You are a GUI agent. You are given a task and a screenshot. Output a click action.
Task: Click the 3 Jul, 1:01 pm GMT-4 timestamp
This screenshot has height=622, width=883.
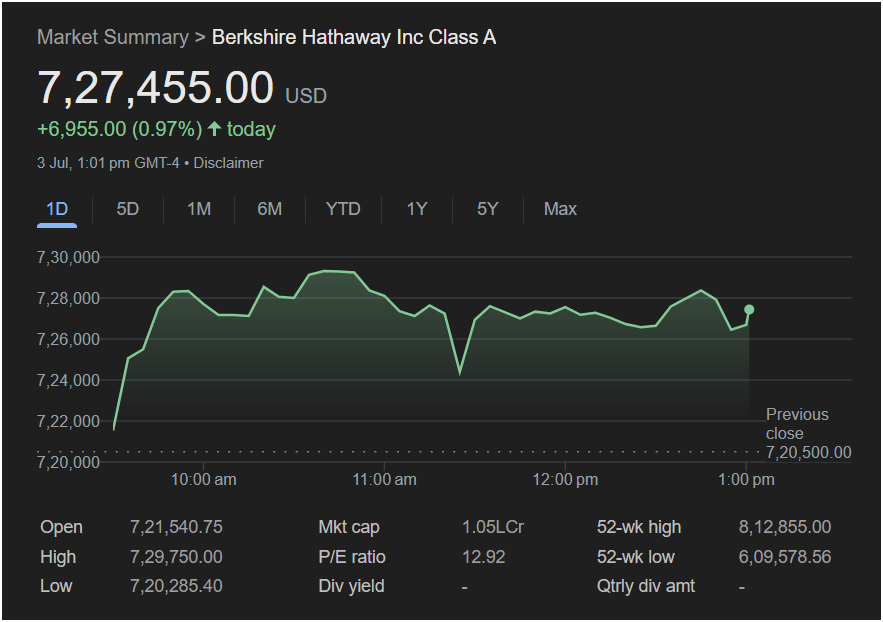pyautogui.click(x=108, y=163)
